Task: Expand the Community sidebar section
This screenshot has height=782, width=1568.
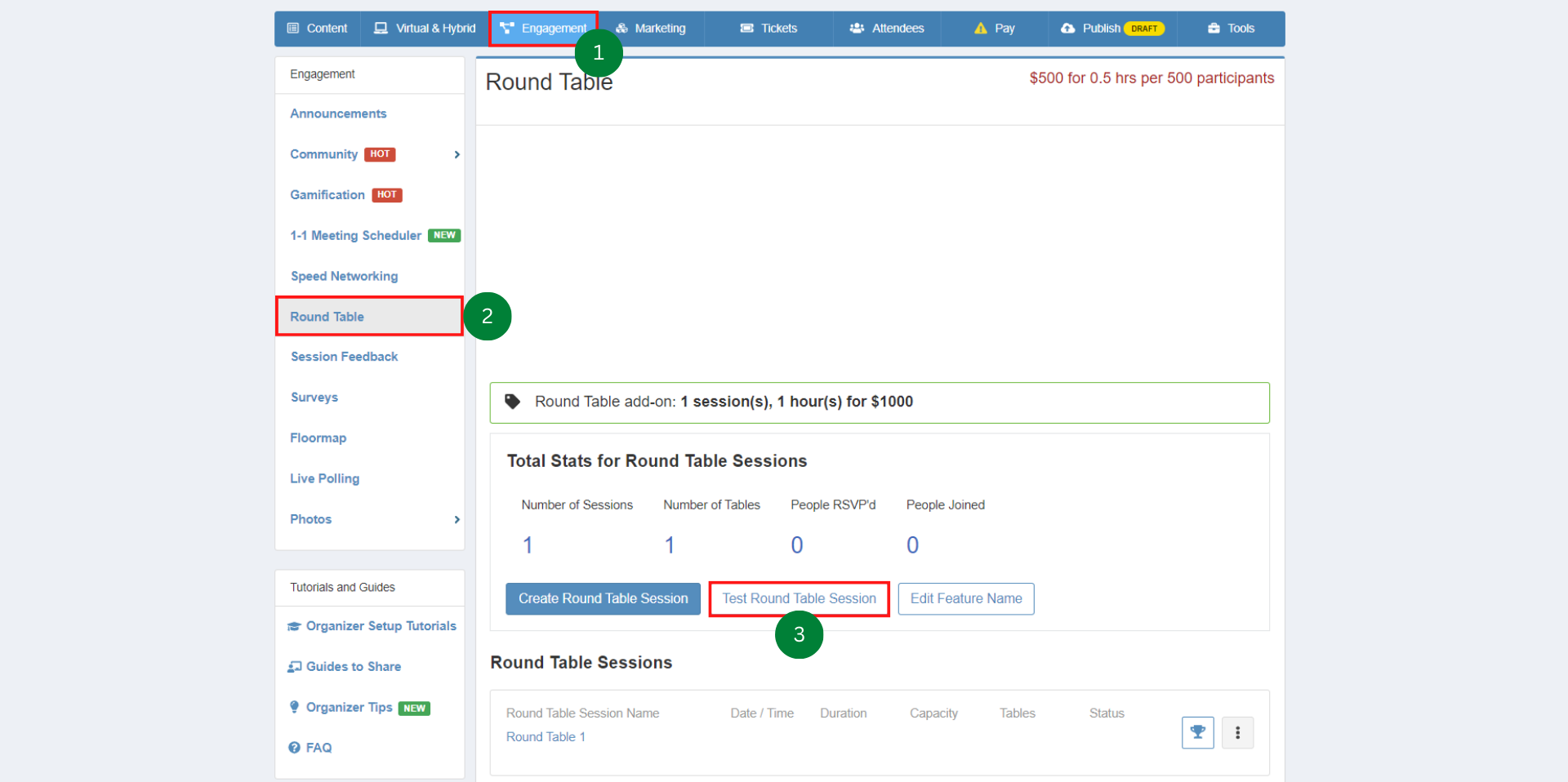Action: (457, 154)
